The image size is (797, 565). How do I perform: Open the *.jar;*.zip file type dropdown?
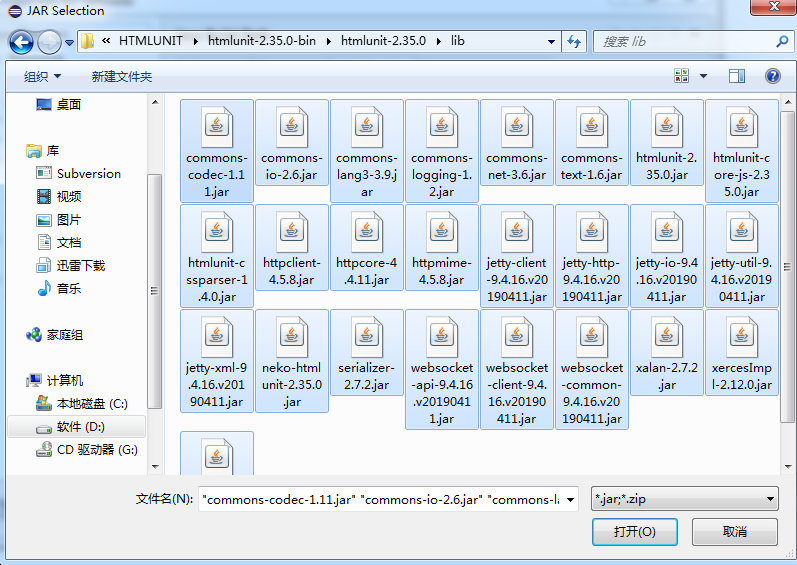click(x=685, y=499)
